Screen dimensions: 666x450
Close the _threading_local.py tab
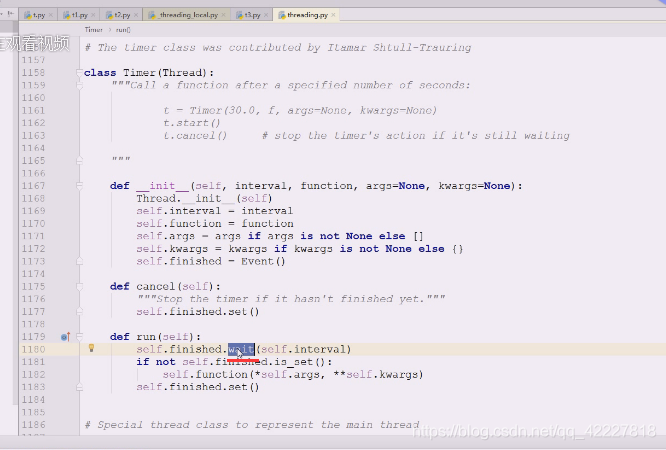pos(223,15)
